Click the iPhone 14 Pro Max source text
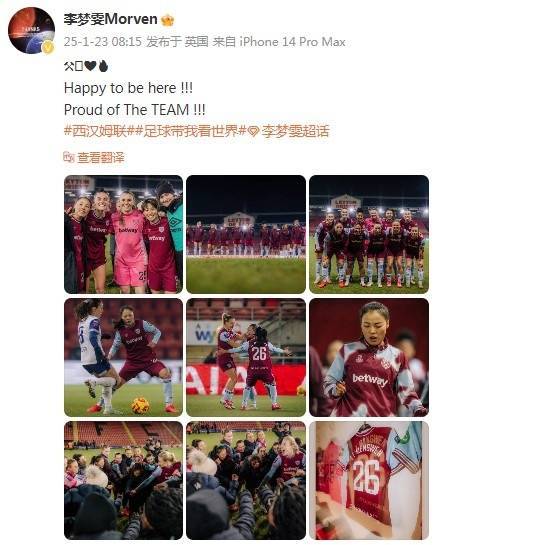Image resolution: width=535 pixels, height=545 pixels. [x=292, y=42]
